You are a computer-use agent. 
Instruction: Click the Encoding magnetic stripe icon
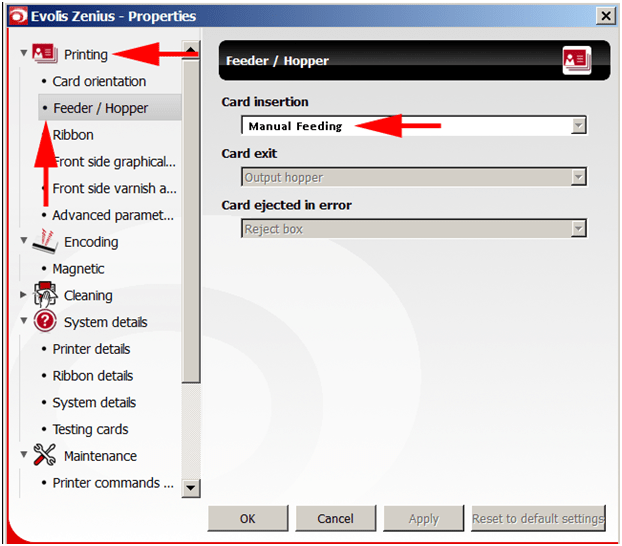[x=45, y=241]
